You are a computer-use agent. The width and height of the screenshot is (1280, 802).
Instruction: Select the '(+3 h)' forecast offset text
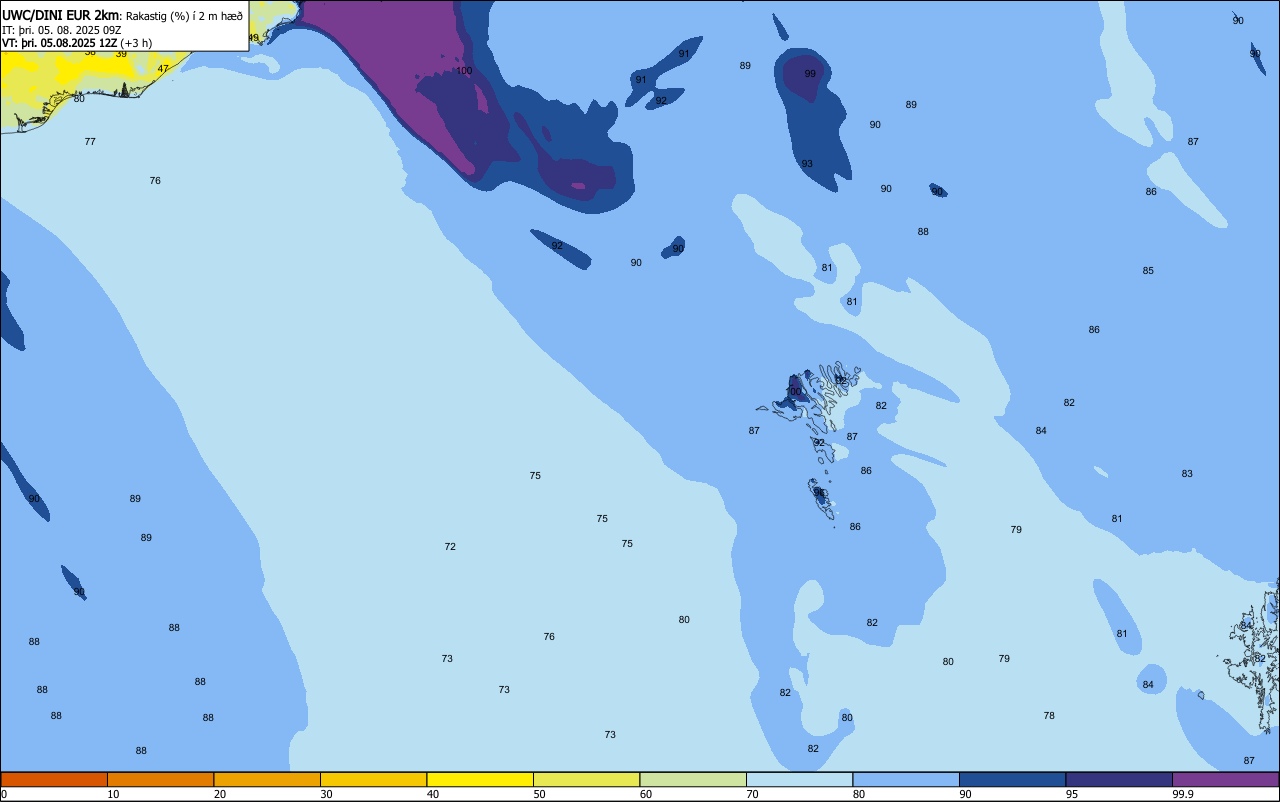(x=136, y=43)
